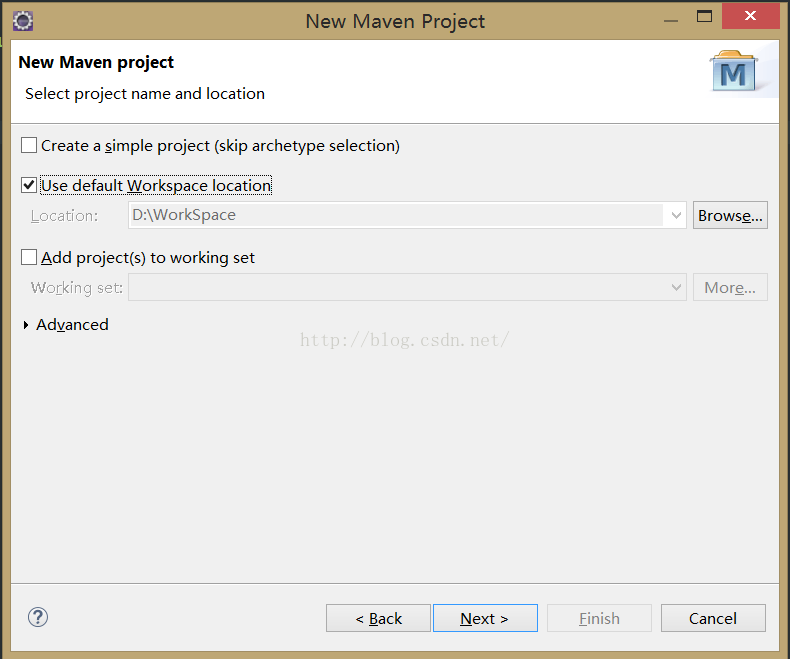The image size is (790, 659).
Task: Click the 'Select project name and location' text
Action: (x=145, y=94)
